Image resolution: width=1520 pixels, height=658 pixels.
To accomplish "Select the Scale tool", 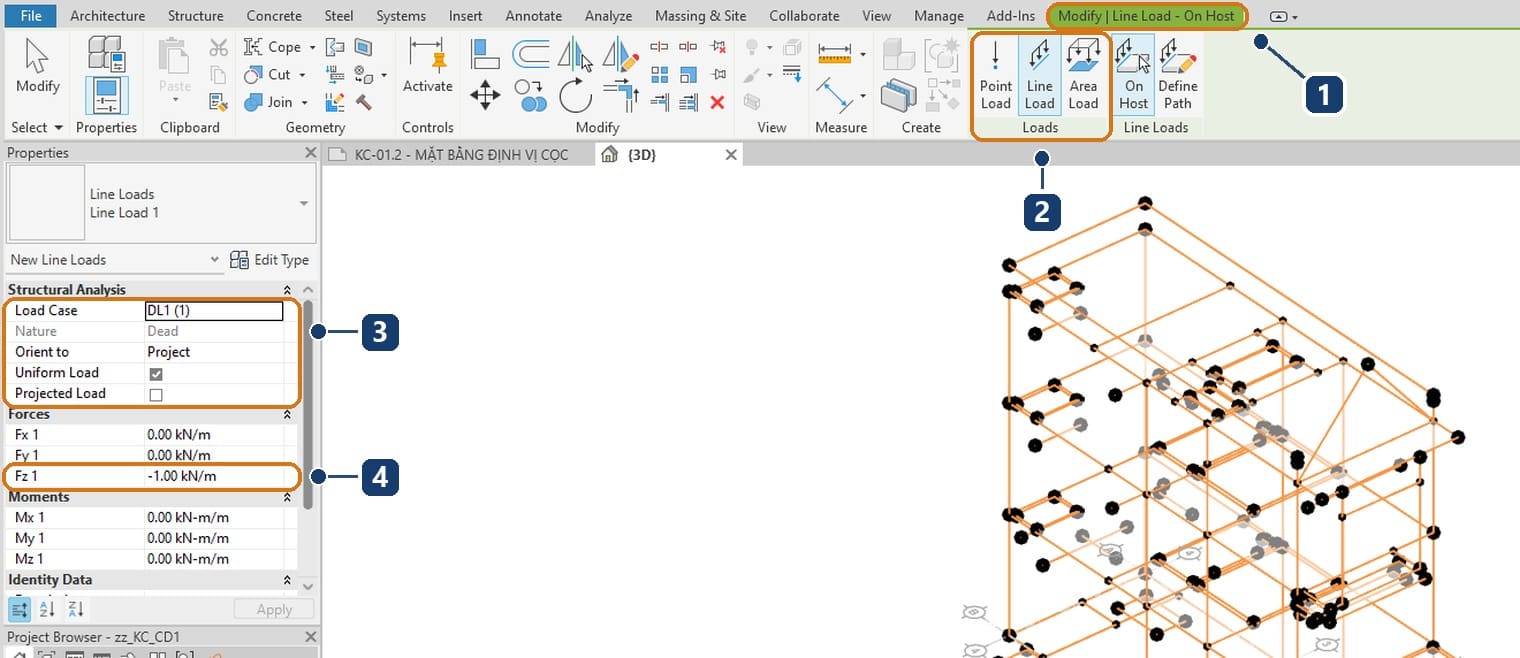I will click(688, 74).
